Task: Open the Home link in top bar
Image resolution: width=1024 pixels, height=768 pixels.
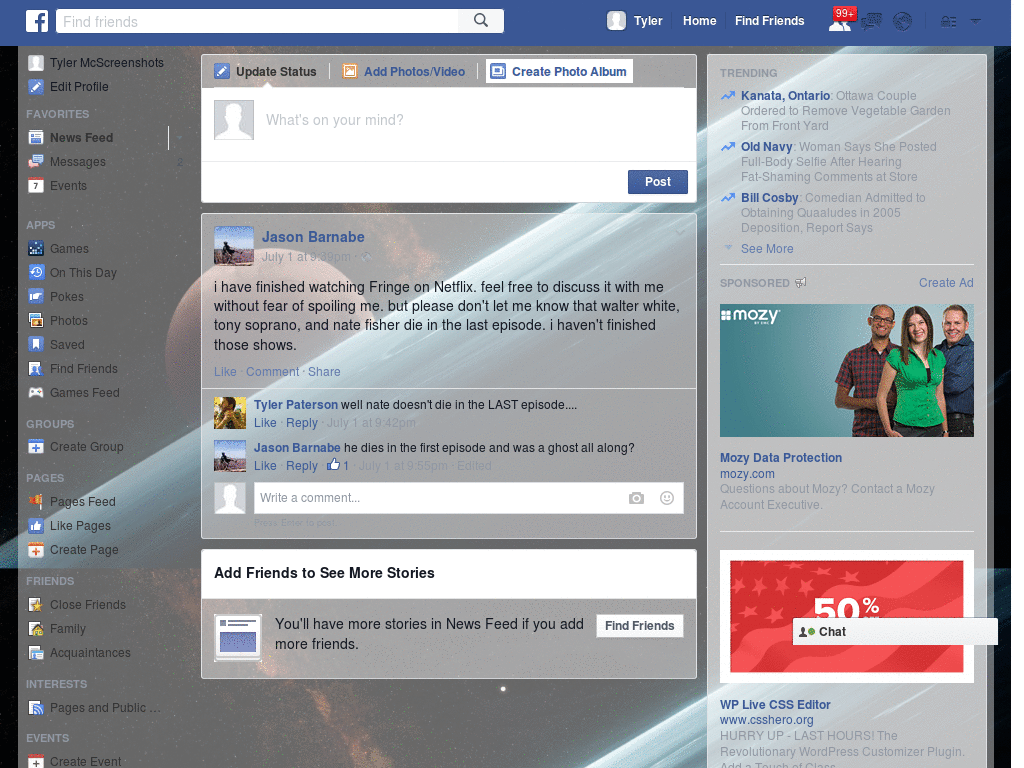Action: [x=699, y=21]
